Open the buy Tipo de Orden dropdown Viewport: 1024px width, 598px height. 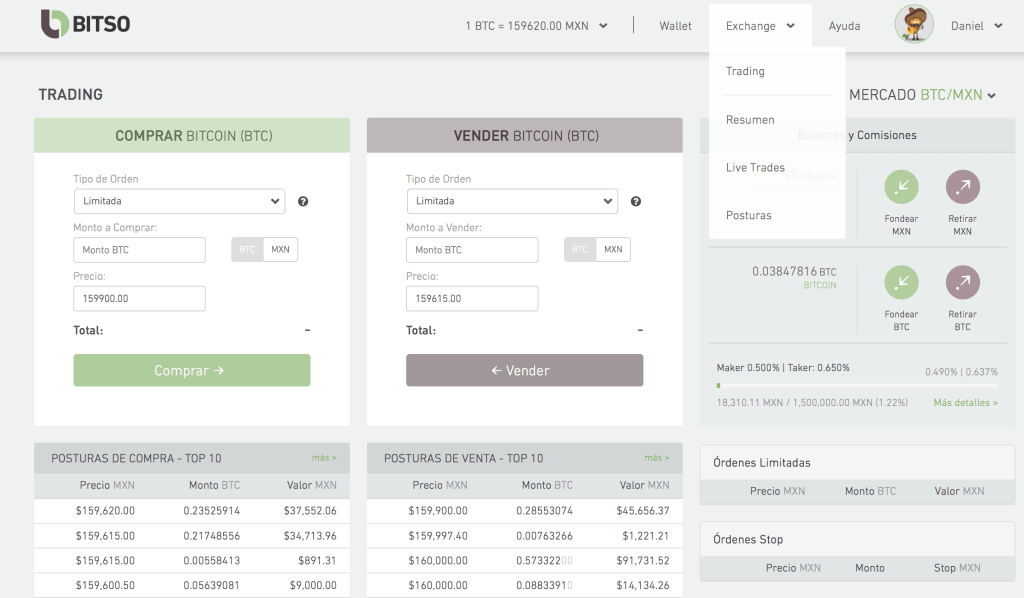[179, 201]
